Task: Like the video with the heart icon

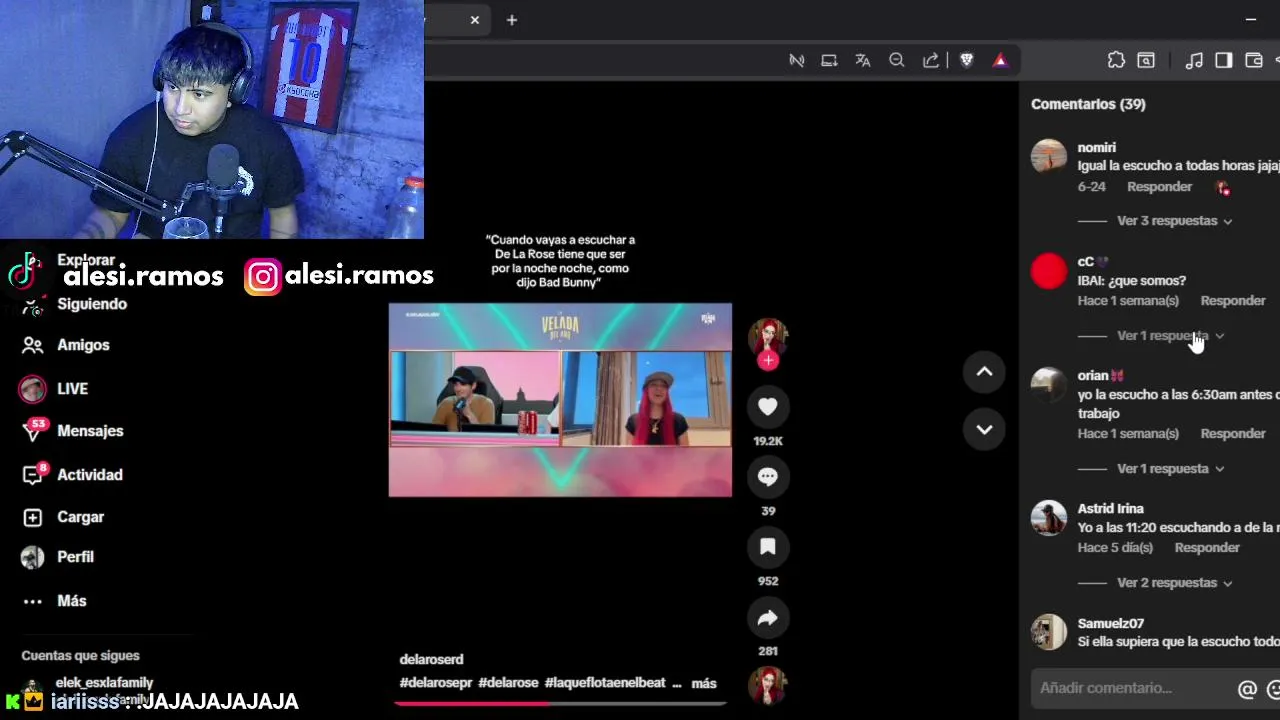Action: coord(768,407)
